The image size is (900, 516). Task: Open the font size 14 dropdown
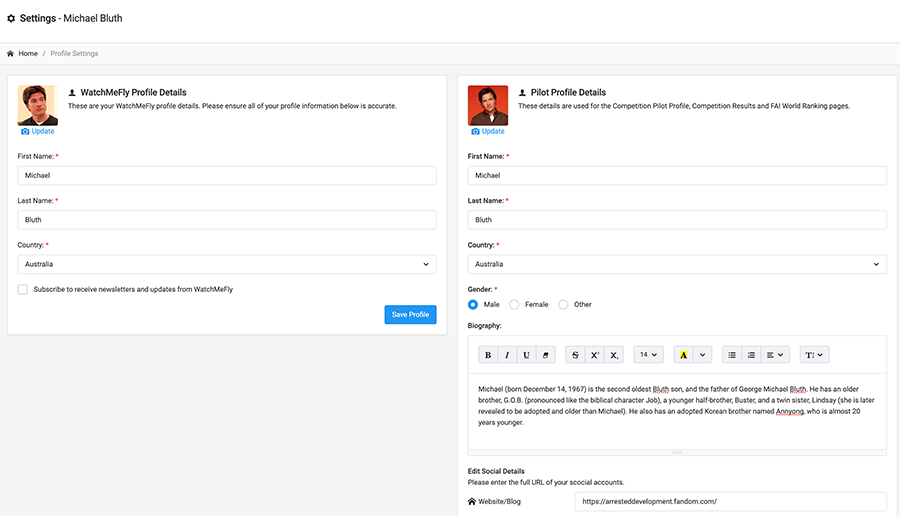(x=648, y=355)
